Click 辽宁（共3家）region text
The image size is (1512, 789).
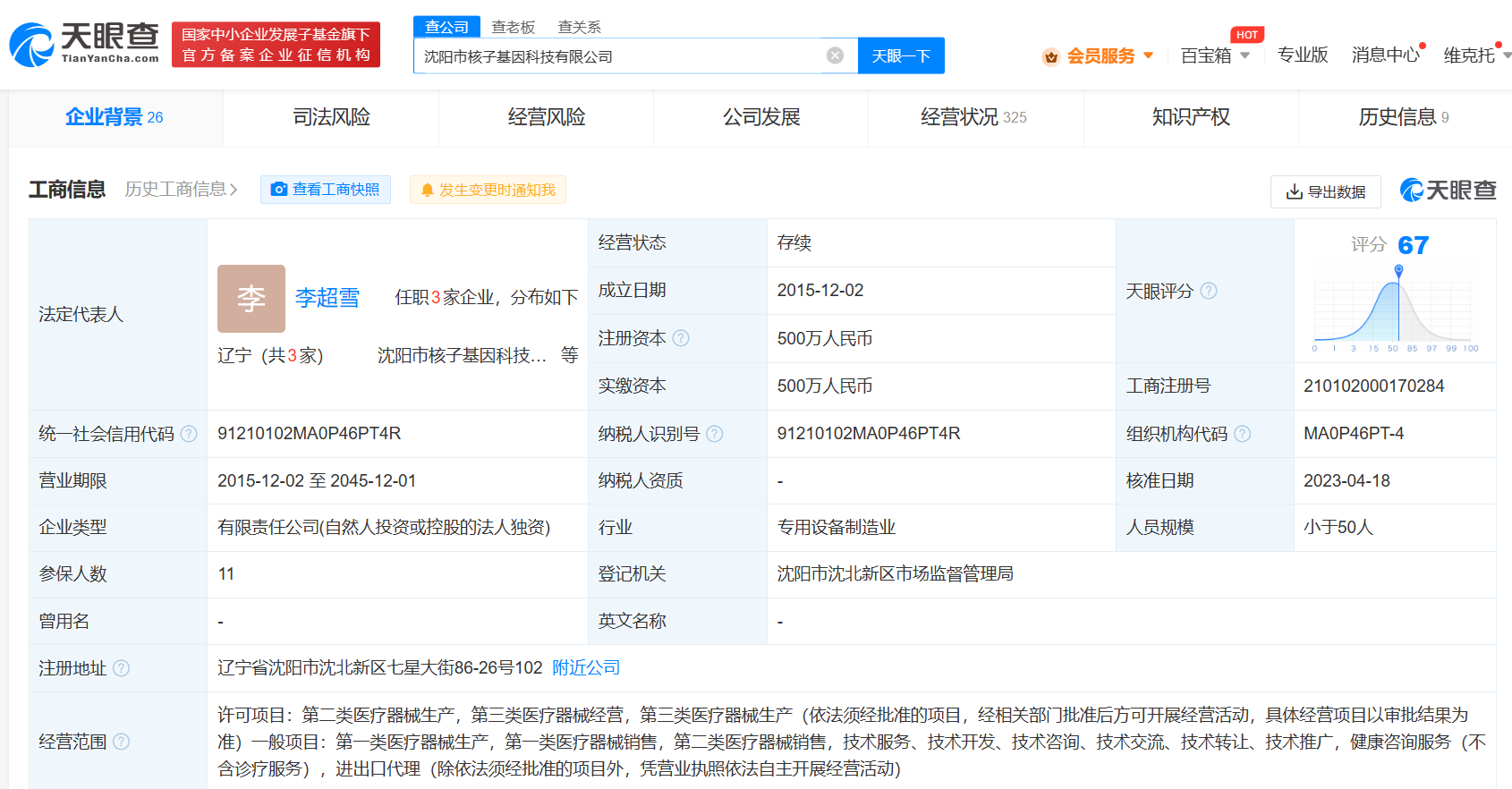(270, 356)
